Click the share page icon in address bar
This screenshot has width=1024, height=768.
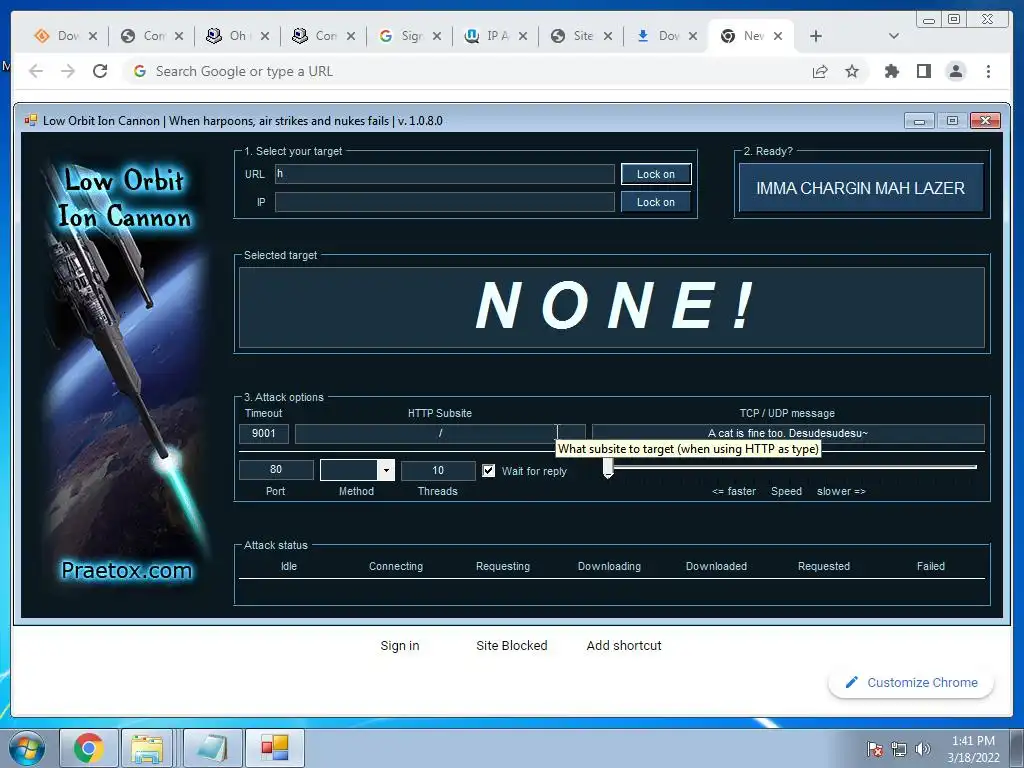click(820, 71)
